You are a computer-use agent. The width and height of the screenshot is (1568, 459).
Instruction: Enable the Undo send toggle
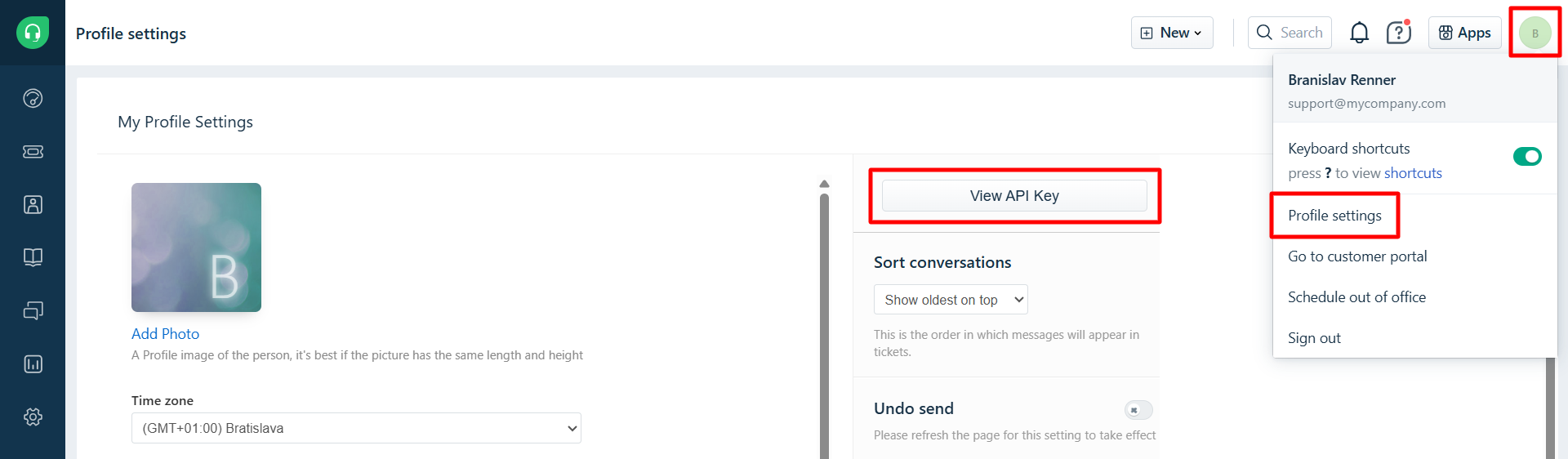coord(1138,410)
